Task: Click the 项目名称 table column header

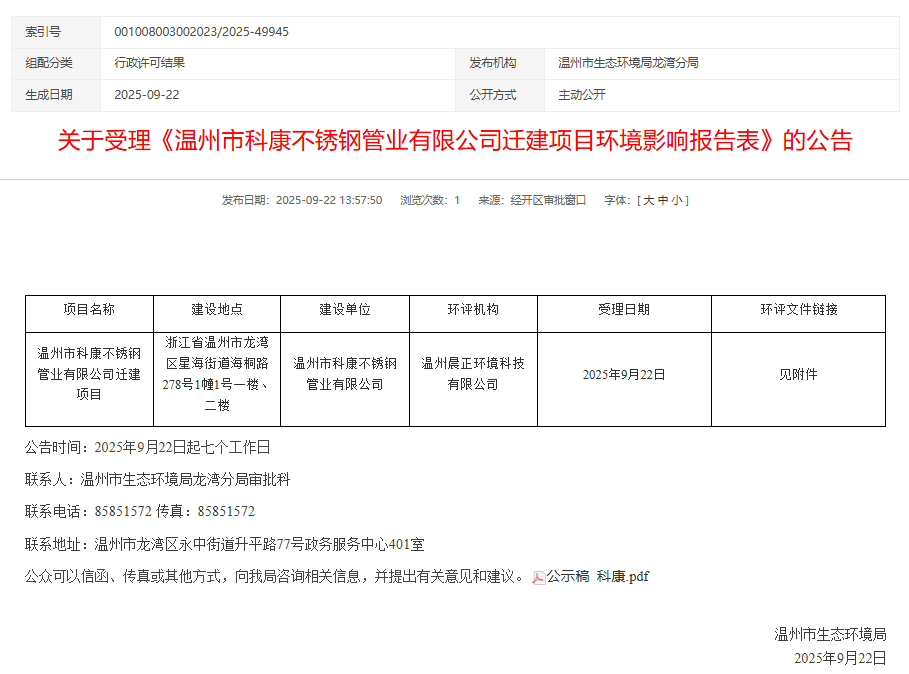Action: click(89, 310)
